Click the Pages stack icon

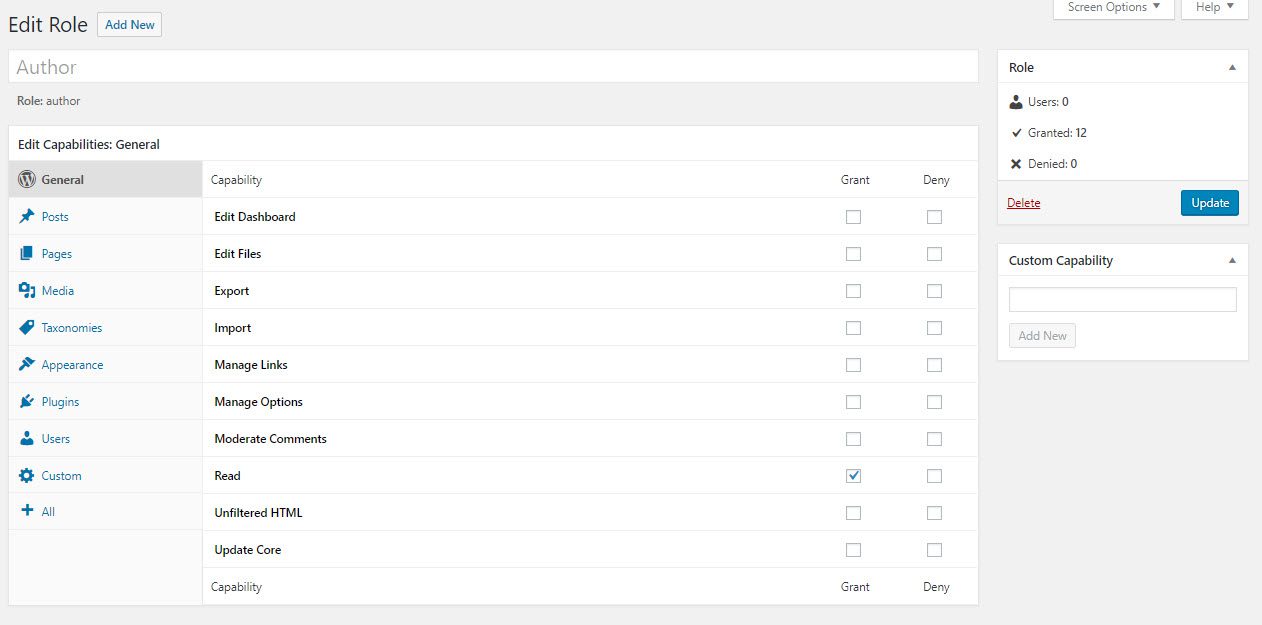27,253
